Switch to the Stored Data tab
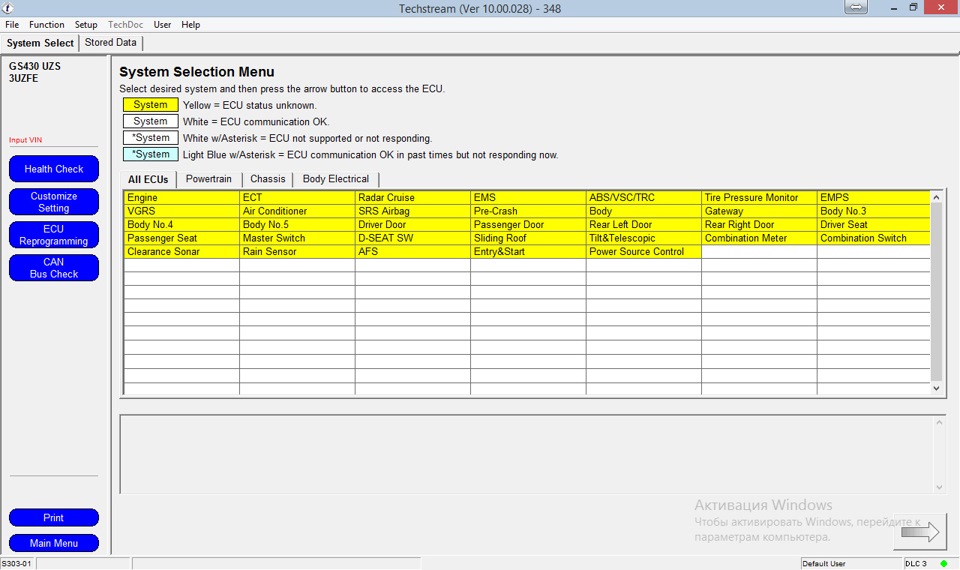 click(x=110, y=43)
